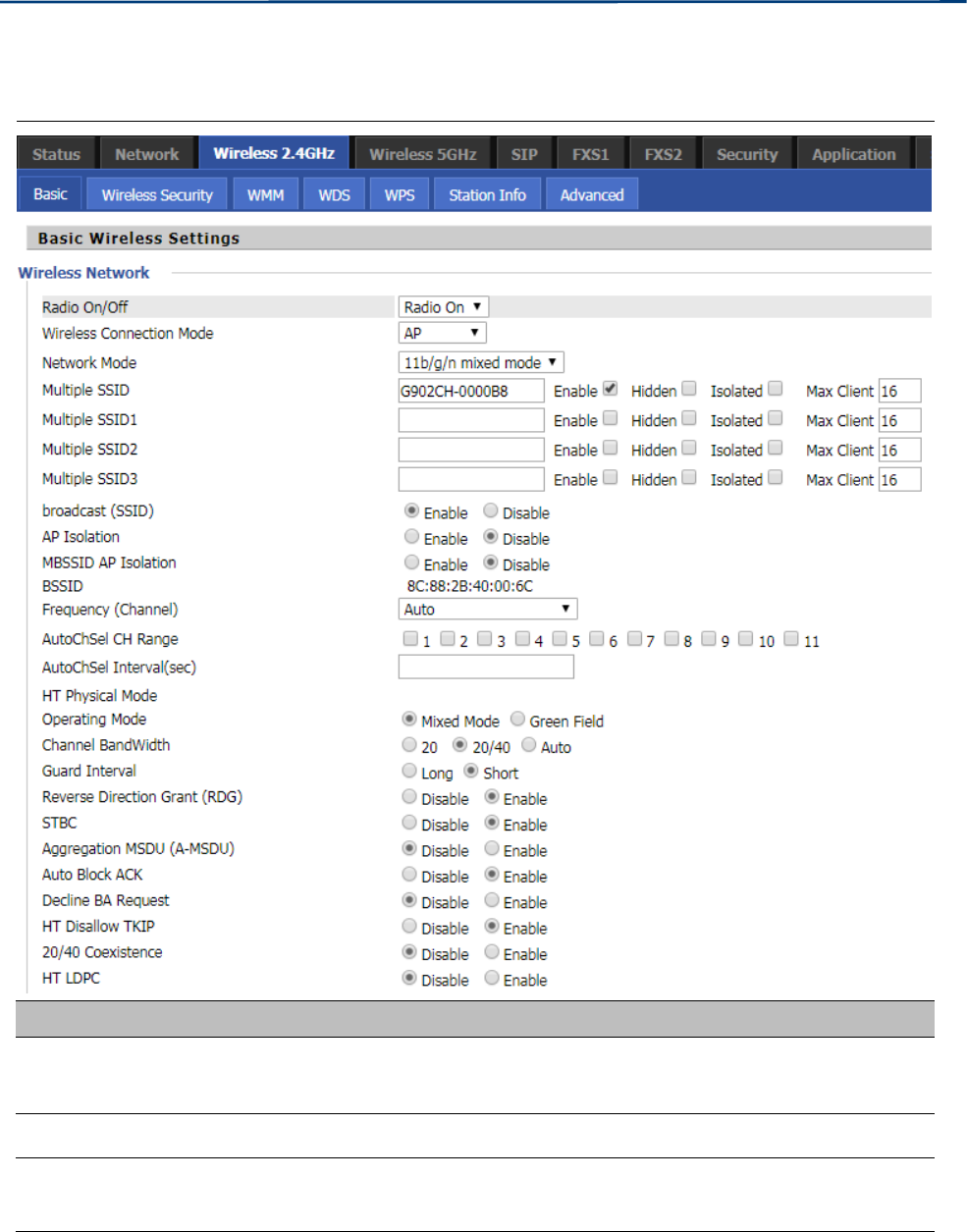The width and height of the screenshot is (967, 1232).
Task: Open the Radio On/Off dropdown
Action: [444, 307]
